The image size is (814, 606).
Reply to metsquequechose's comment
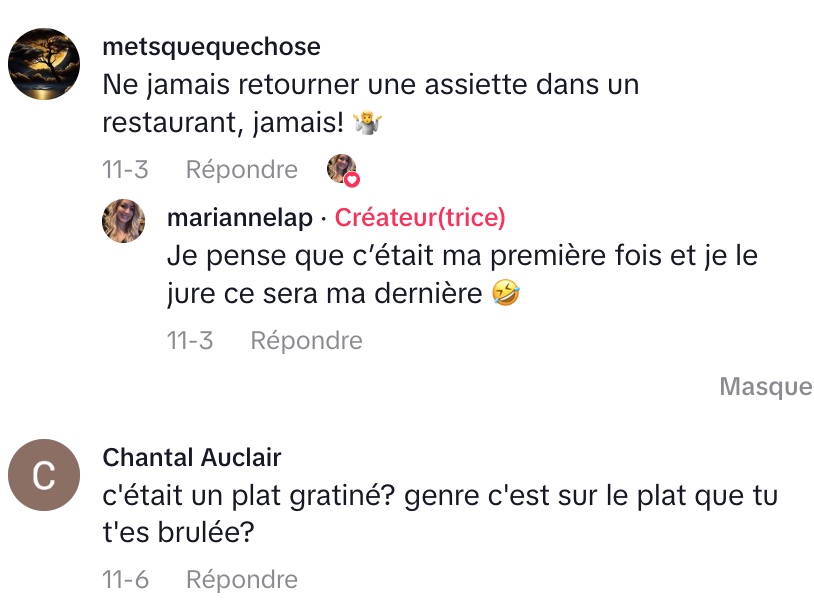242,170
